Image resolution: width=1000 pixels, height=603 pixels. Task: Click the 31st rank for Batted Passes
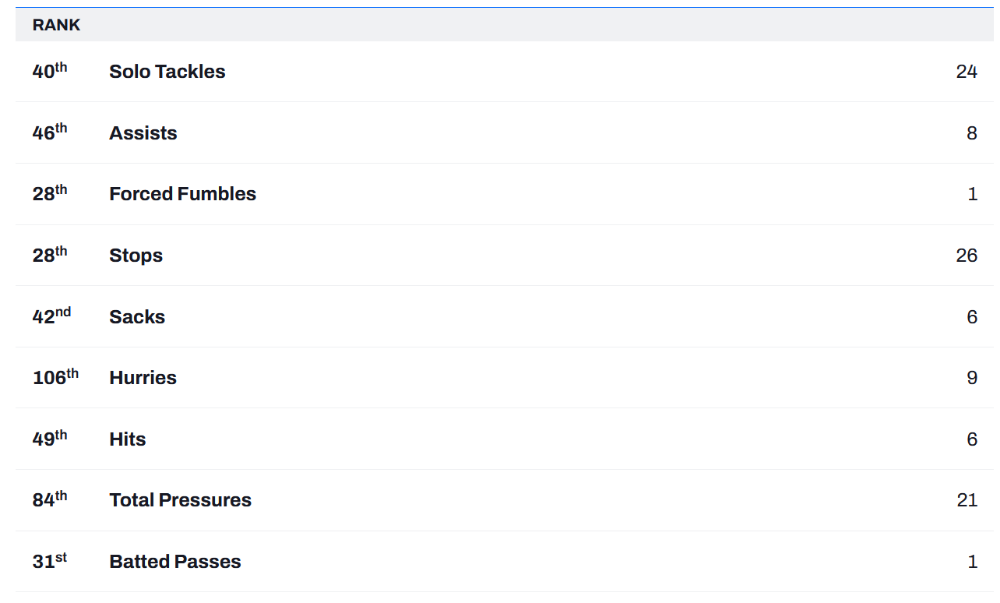50,560
